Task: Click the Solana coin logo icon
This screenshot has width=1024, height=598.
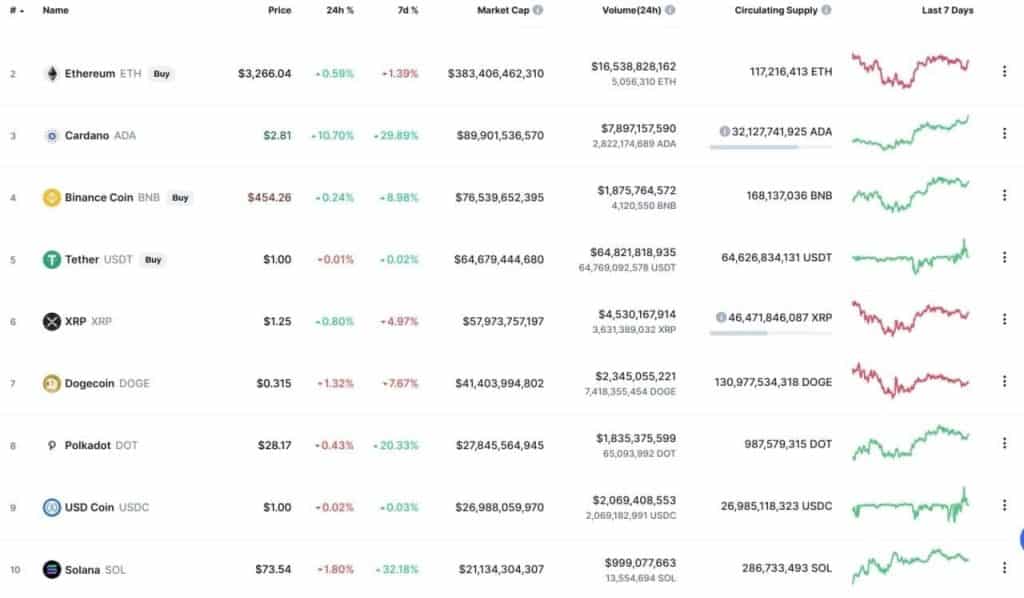Action: tap(52, 569)
